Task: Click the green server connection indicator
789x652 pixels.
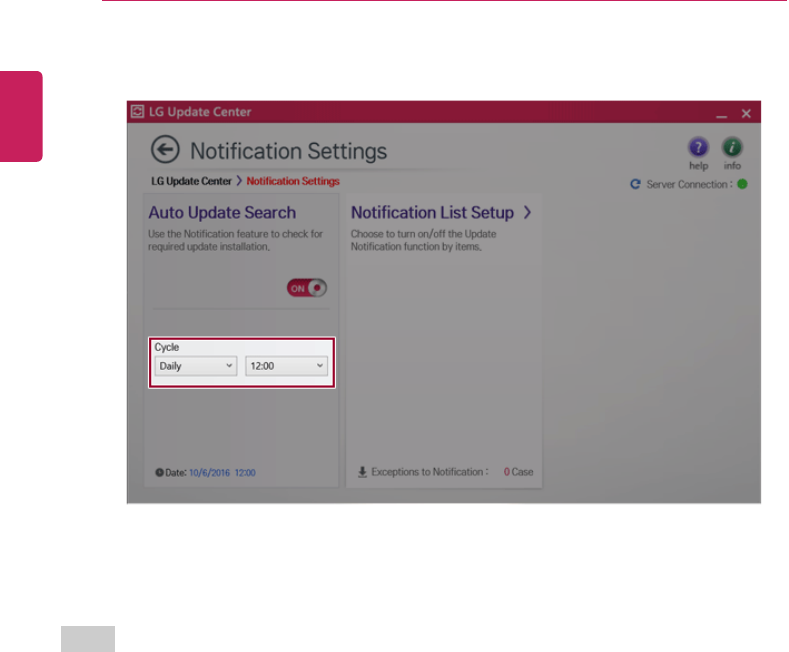Action: tap(742, 184)
